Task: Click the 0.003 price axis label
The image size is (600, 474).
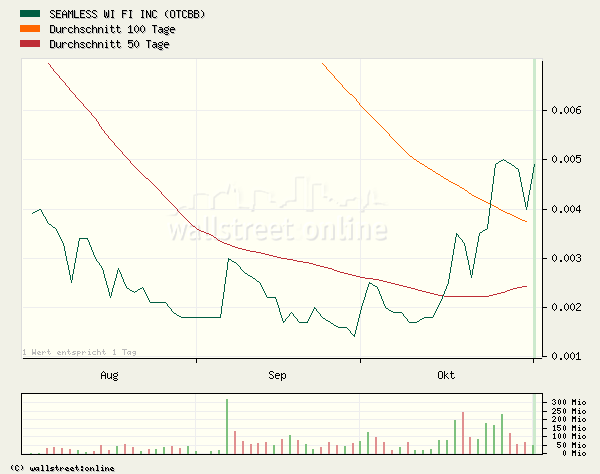Action: pos(567,258)
